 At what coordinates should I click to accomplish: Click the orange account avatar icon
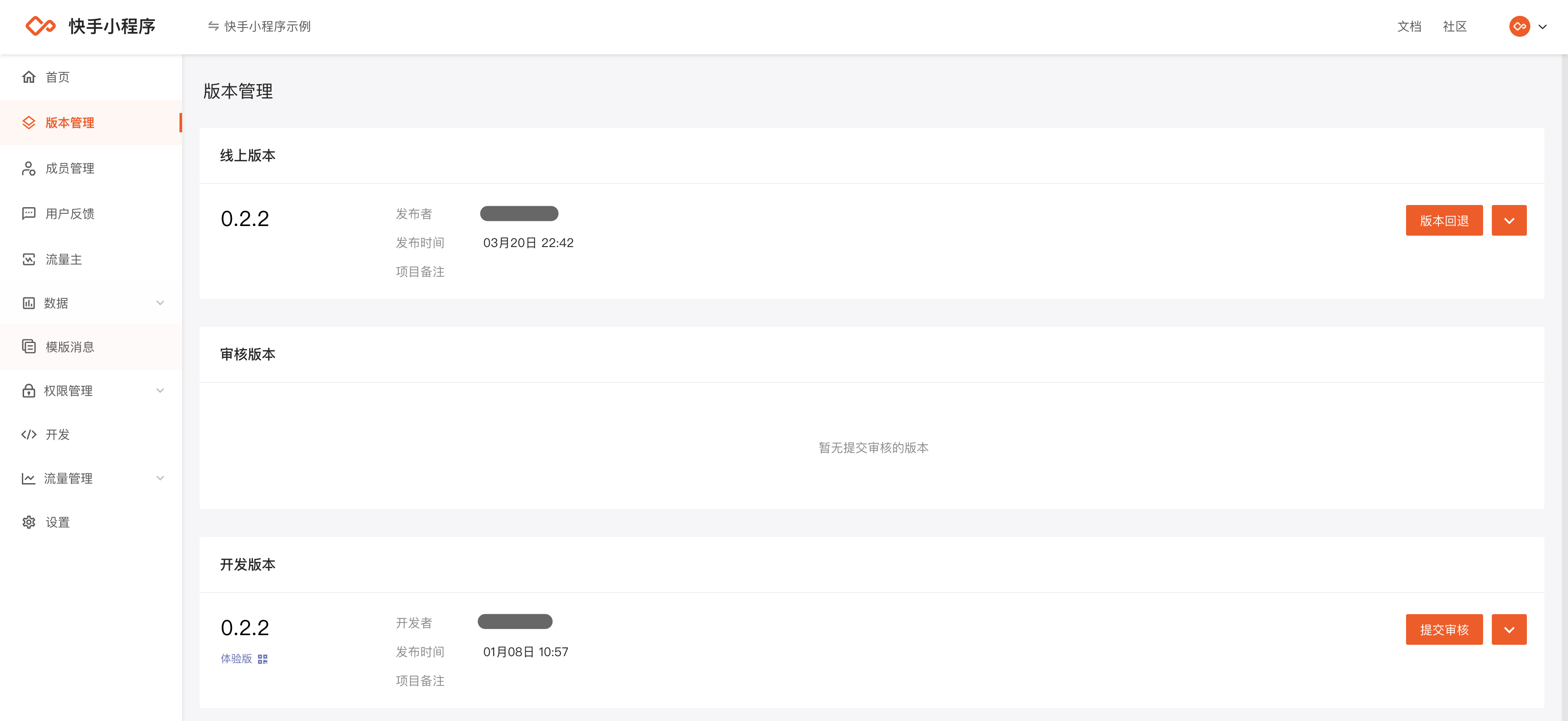(x=1519, y=26)
